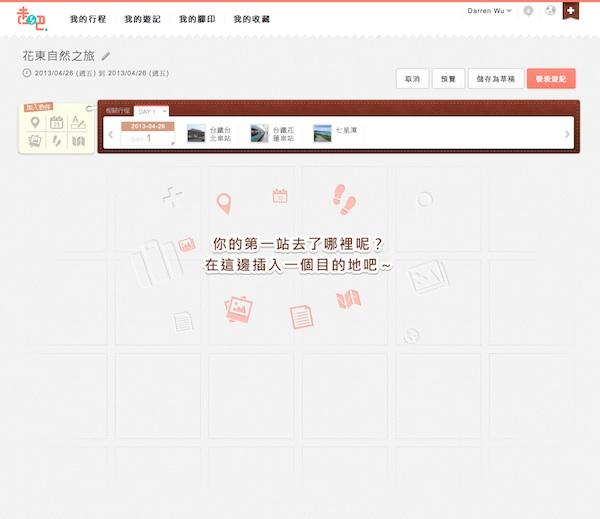Select the 七星潭 thumbnail in the itinerary
This screenshot has width=600, height=519.
(x=322, y=133)
